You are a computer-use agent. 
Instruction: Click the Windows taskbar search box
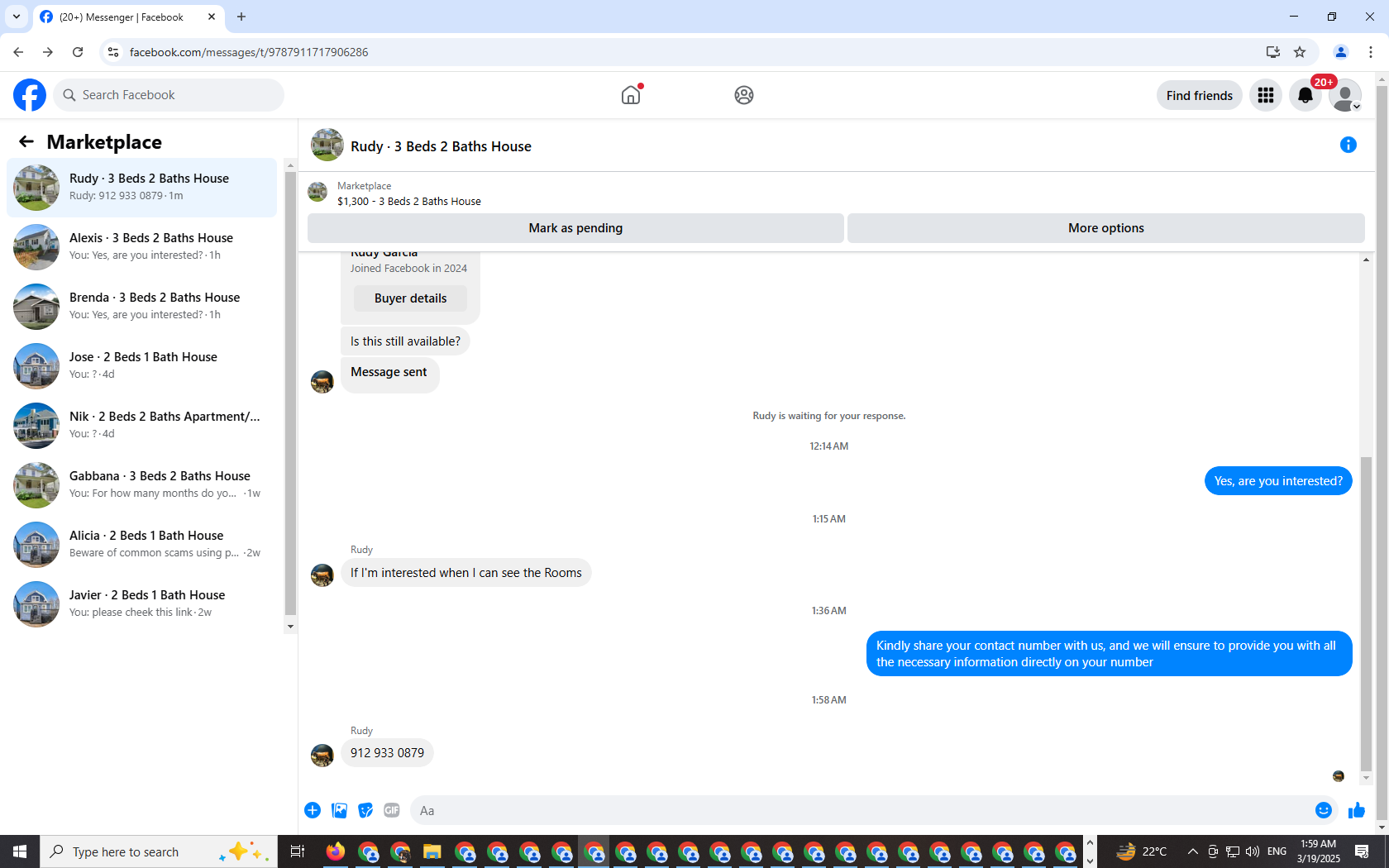point(159,851)
